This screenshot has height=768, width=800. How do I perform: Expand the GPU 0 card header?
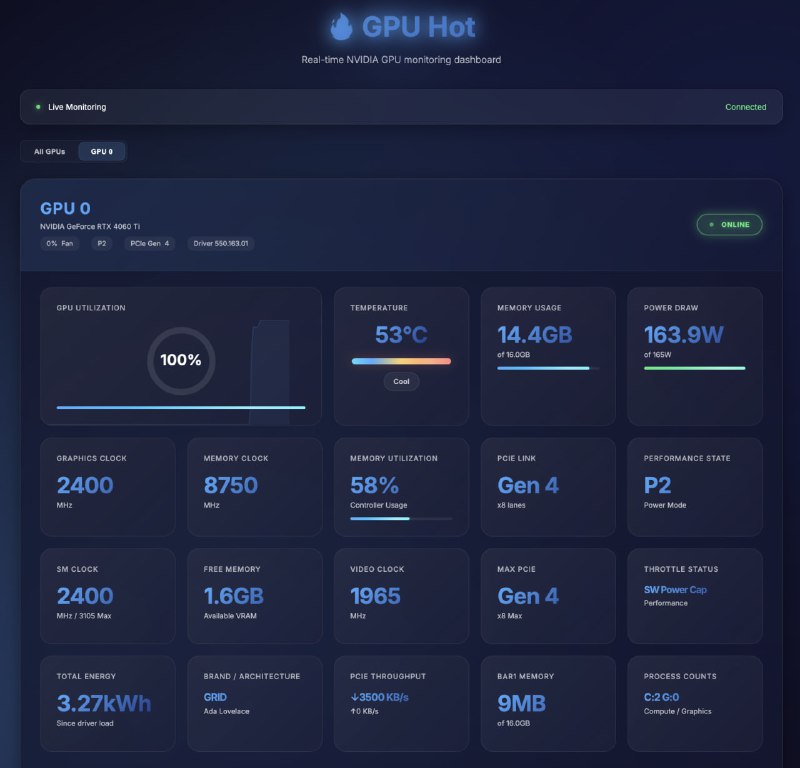400,222
